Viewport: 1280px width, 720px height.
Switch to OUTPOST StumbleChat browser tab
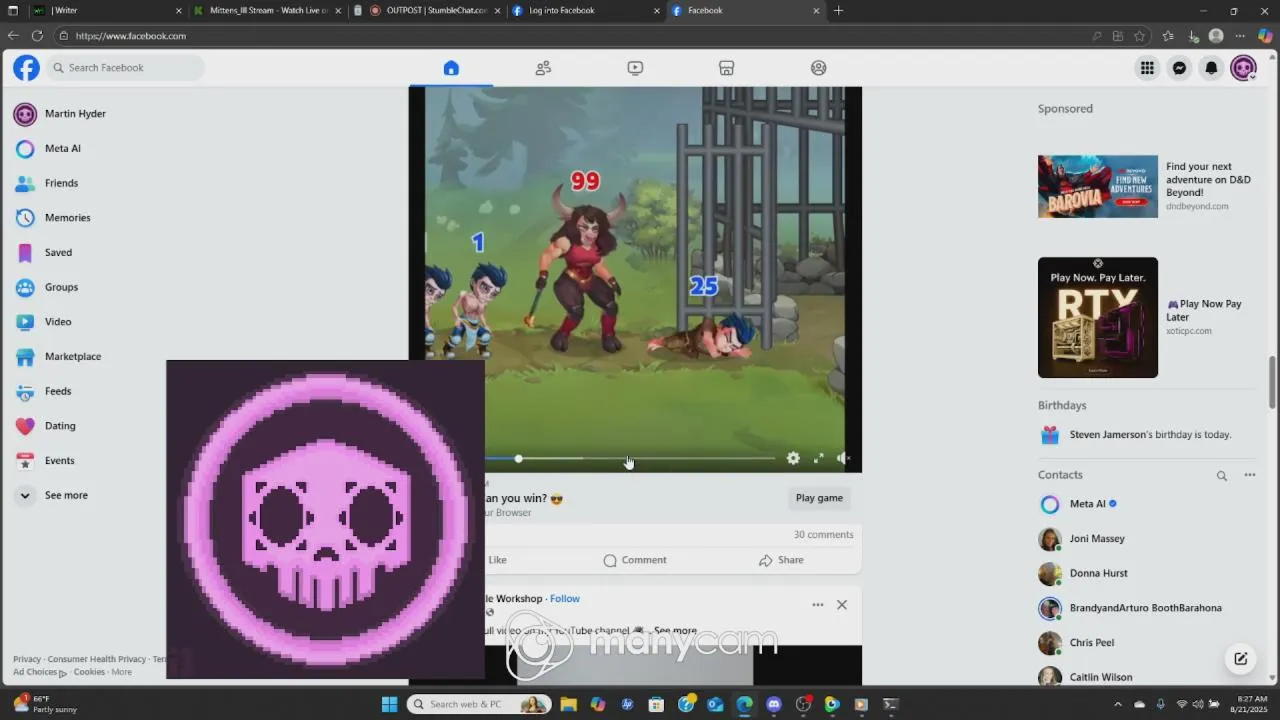click(x=428, y=10)
